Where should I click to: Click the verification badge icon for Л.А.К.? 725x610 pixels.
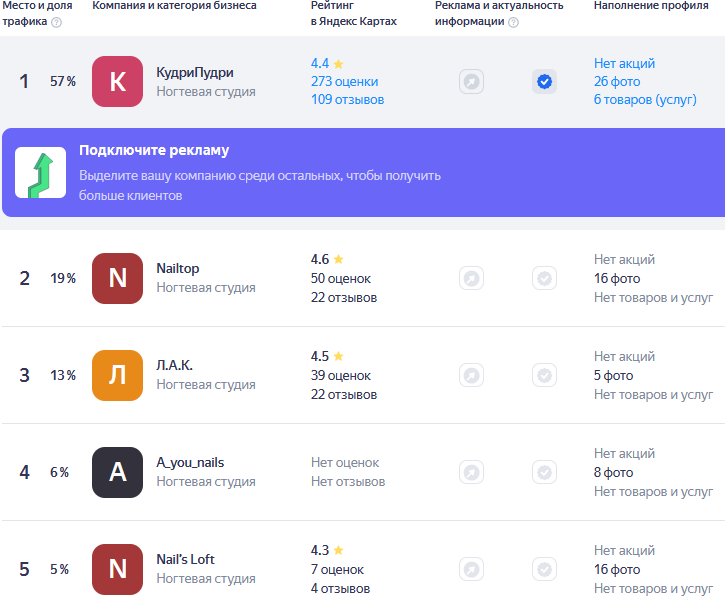pos(544,375)
